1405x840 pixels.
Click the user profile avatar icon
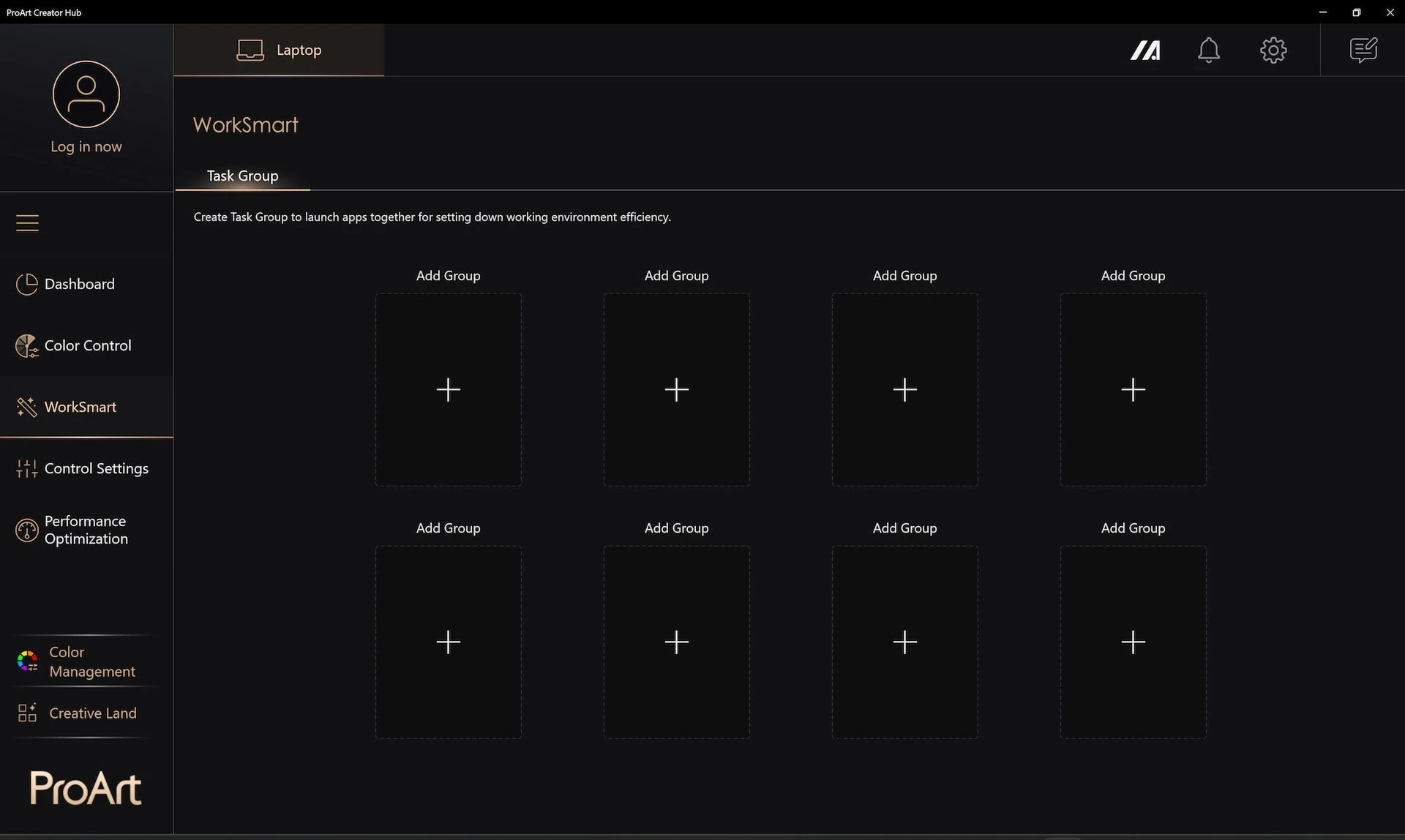[86, 94]
